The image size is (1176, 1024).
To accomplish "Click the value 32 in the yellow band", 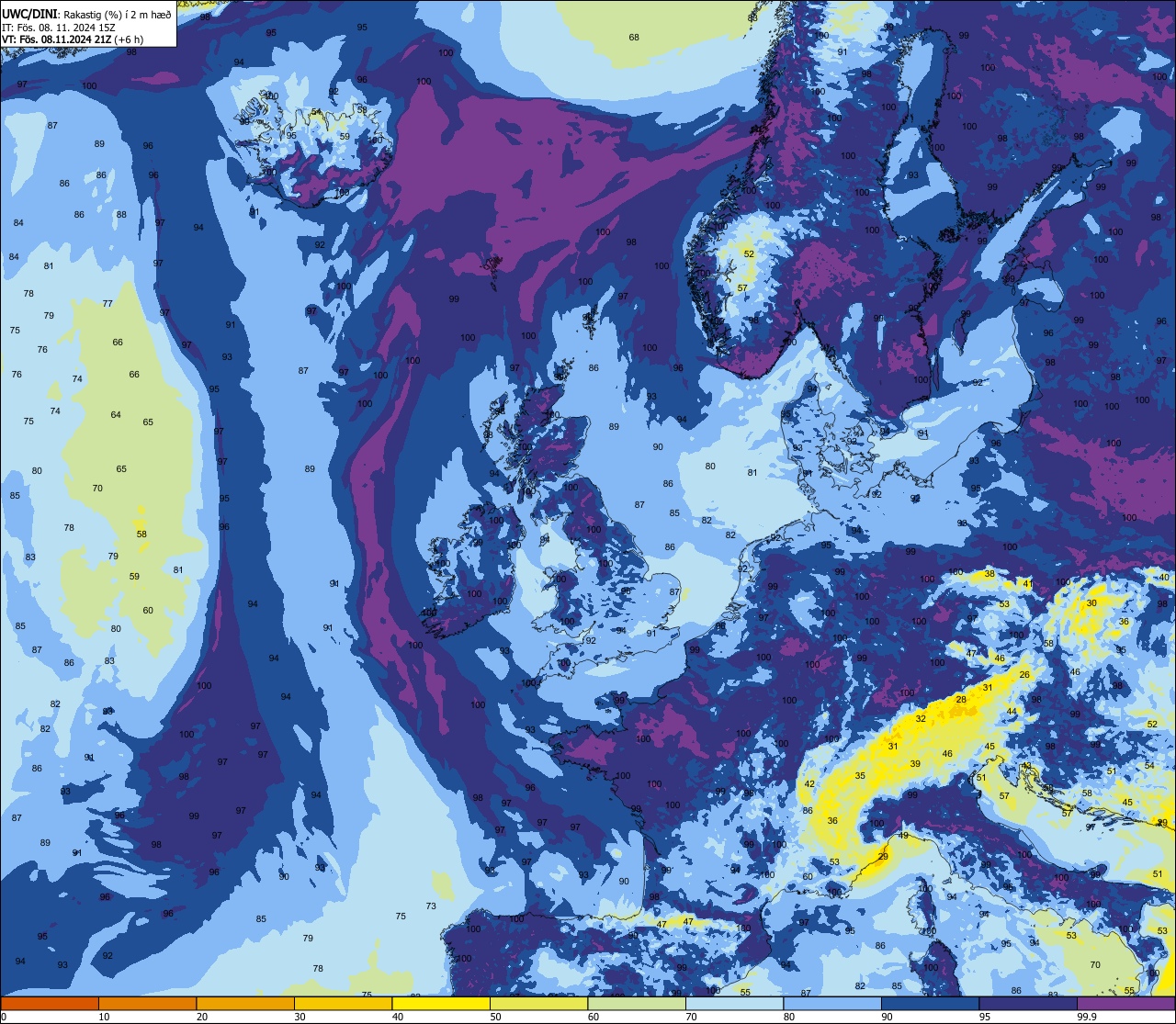I will (x=921, y=718).
